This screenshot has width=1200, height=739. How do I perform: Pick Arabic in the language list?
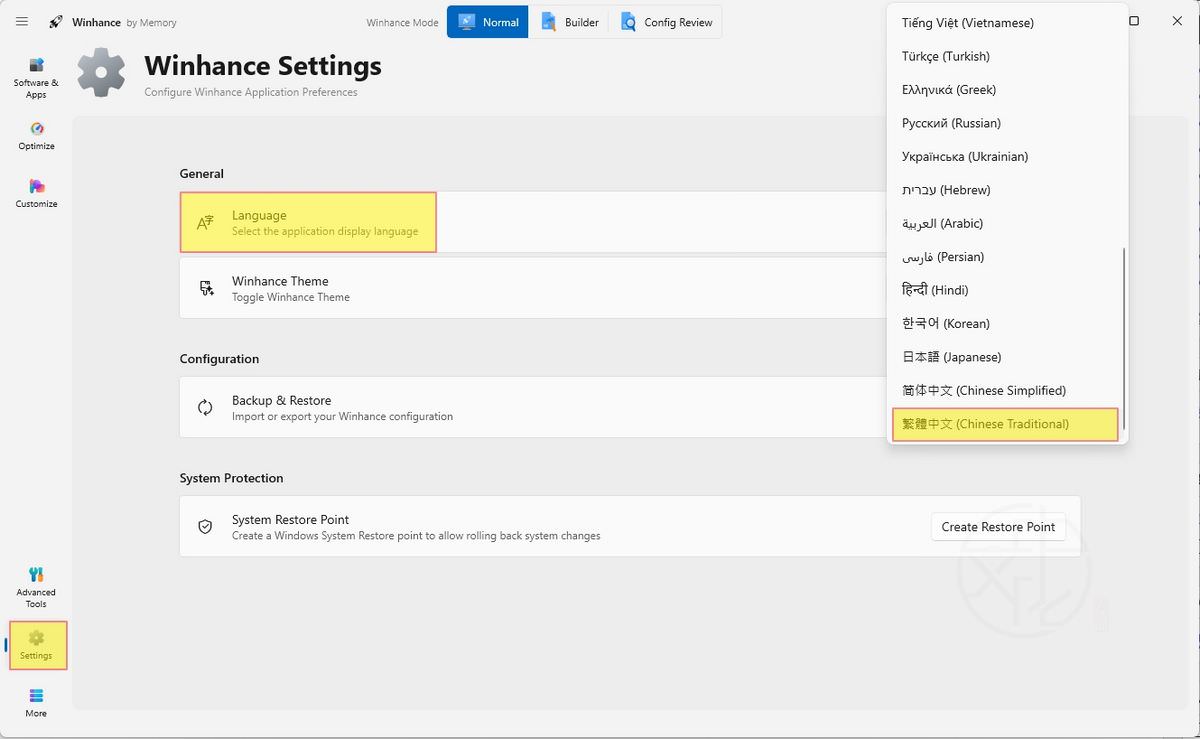coord(1007,223)
